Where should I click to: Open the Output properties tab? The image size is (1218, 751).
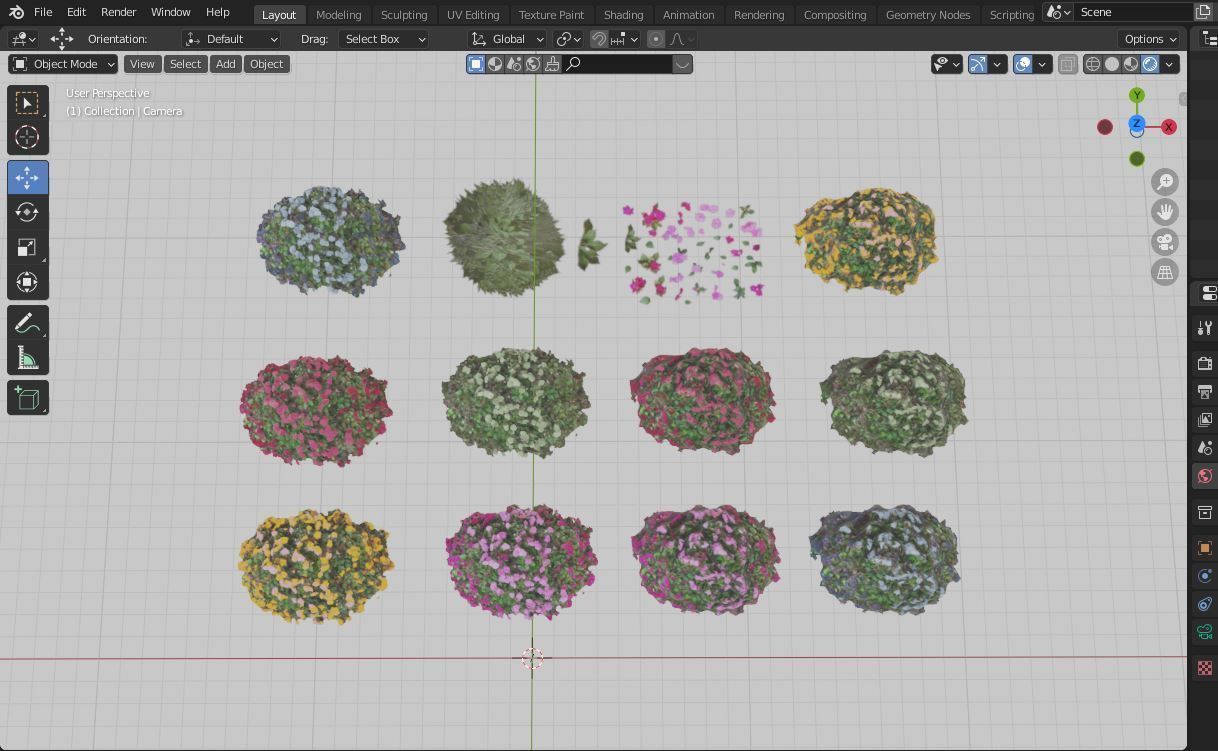pyautogui.click(x=1205, y=391)
